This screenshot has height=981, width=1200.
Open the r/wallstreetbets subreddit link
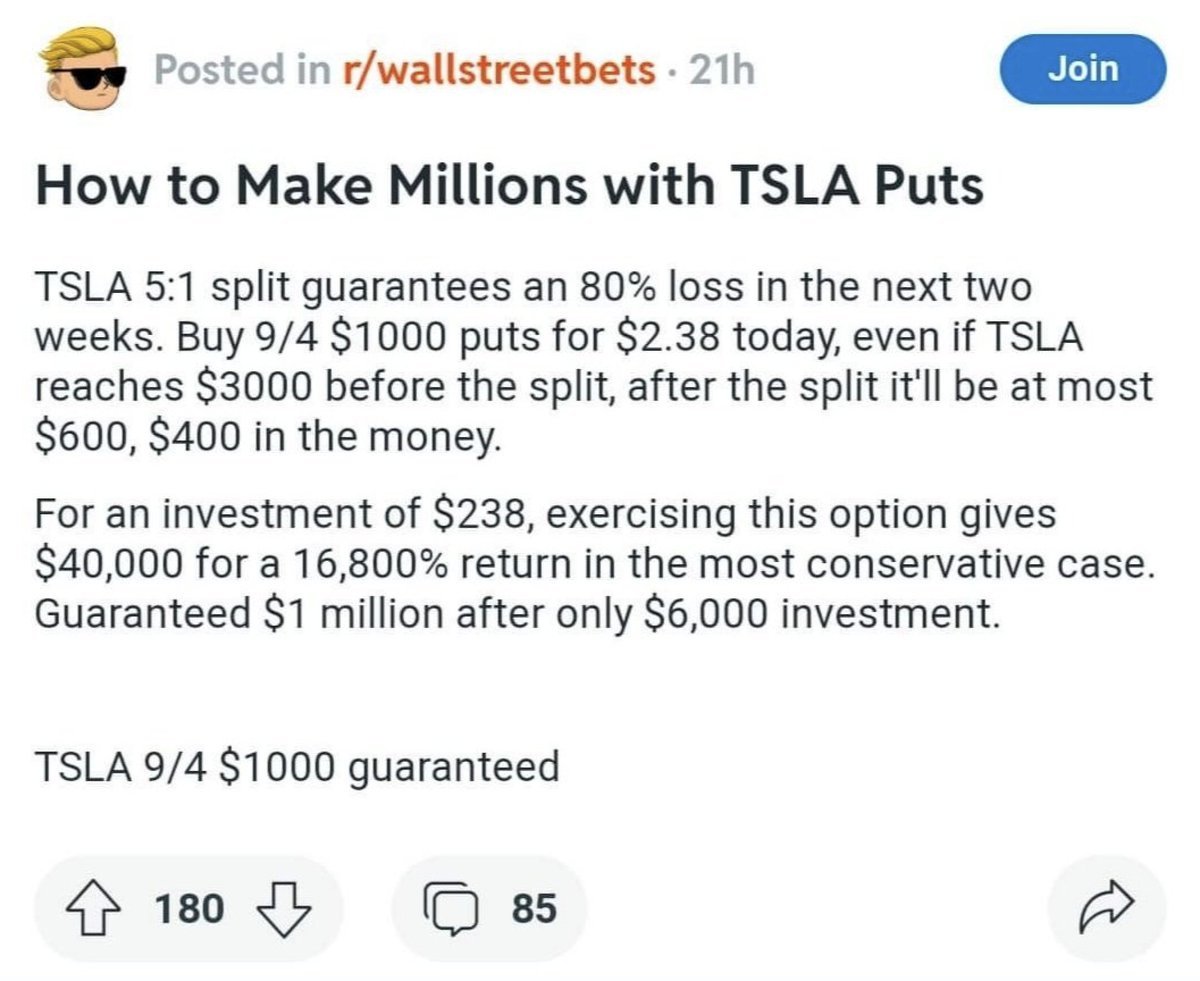(x=493, y=70)
